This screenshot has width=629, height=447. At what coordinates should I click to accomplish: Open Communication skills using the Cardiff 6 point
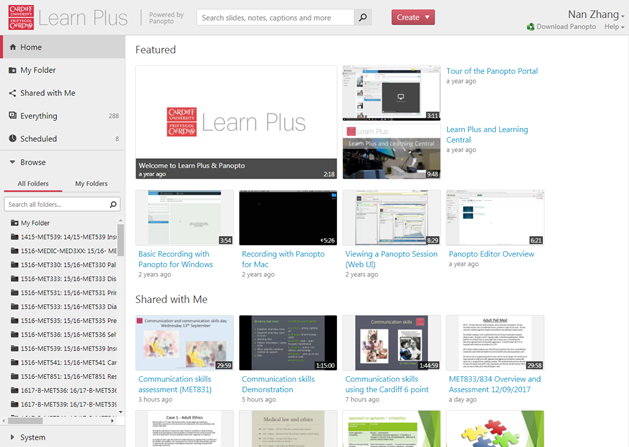(x=387, y=384)
